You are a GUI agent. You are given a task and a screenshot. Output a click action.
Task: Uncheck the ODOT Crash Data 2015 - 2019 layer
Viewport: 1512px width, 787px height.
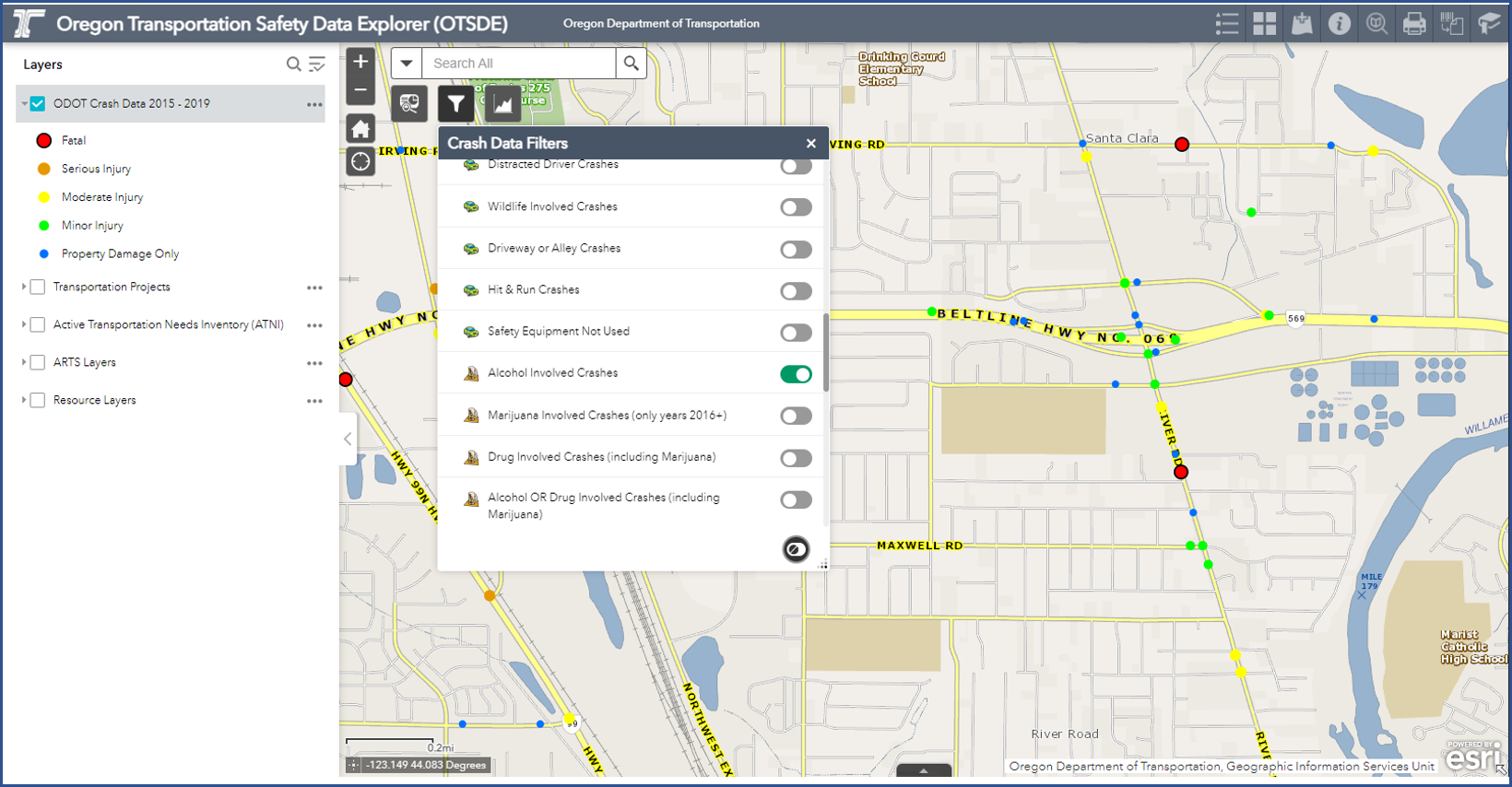tap(38, 103)
